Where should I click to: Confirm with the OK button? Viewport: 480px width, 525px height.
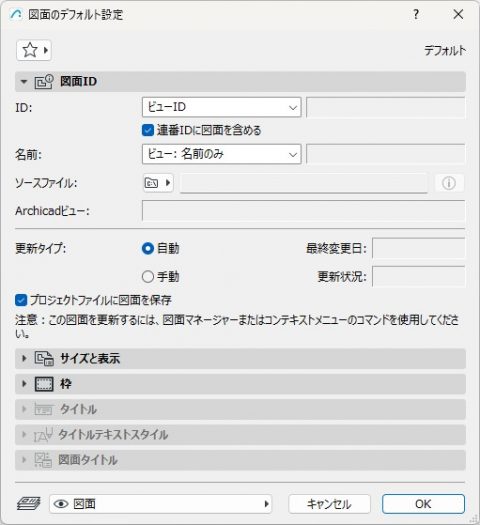[x=423, y=504]
